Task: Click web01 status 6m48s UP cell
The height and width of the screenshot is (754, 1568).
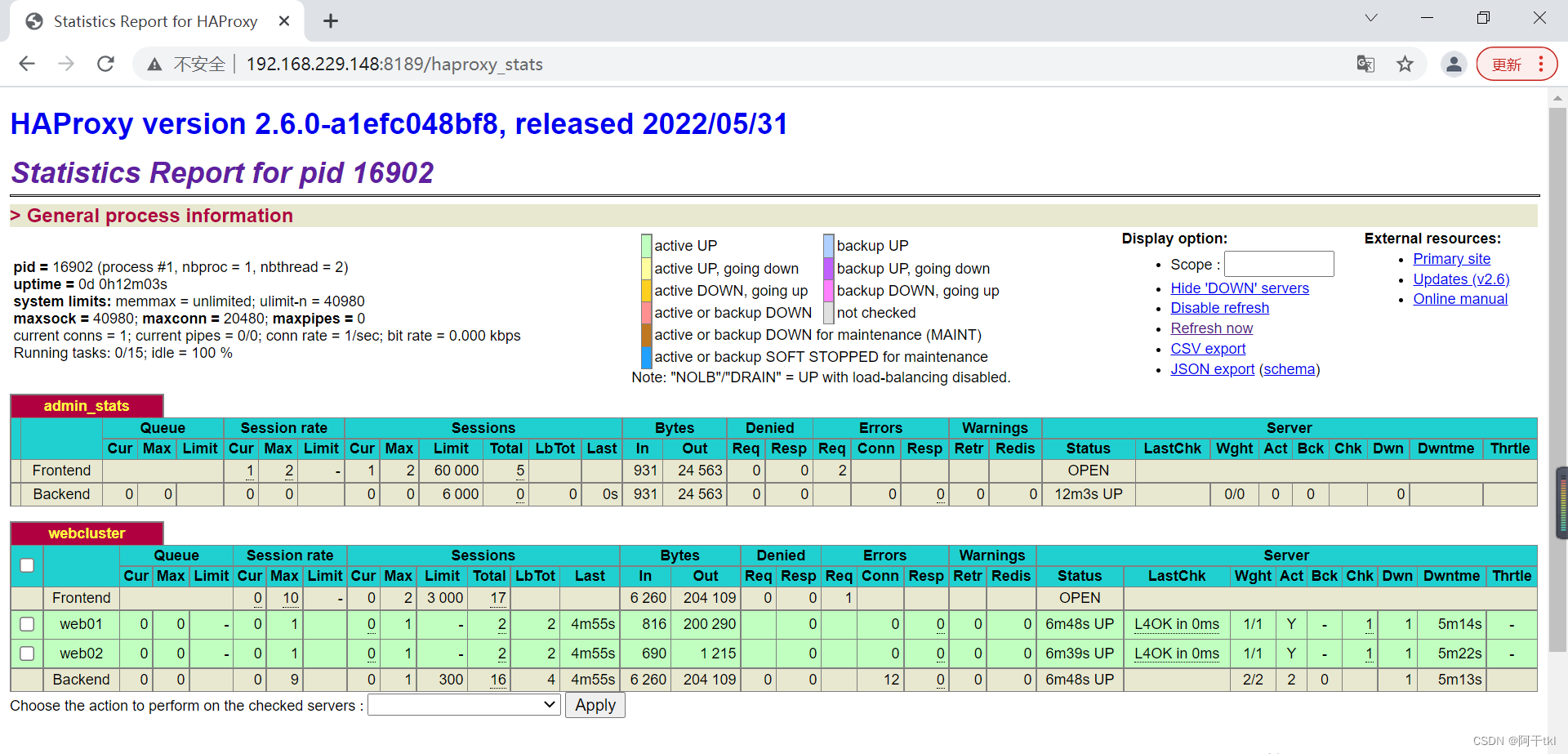Action: pyautogui.click(x=1080, y=624)
